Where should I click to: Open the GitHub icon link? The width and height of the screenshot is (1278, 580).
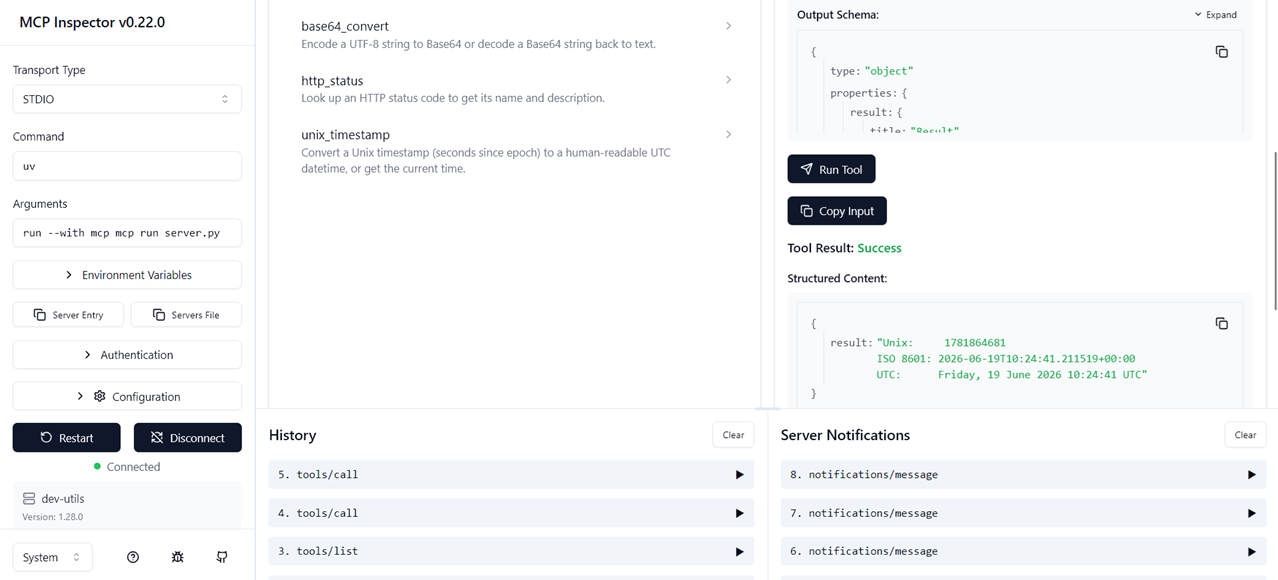click(x=222, y=558)
